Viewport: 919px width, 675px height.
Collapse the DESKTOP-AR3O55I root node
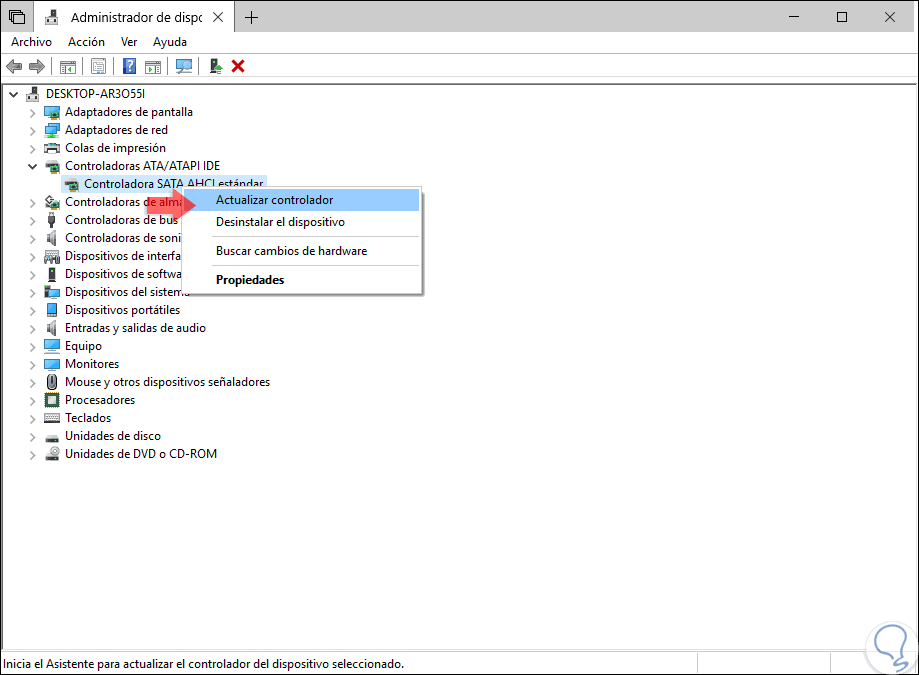click(x=13, y=94)
